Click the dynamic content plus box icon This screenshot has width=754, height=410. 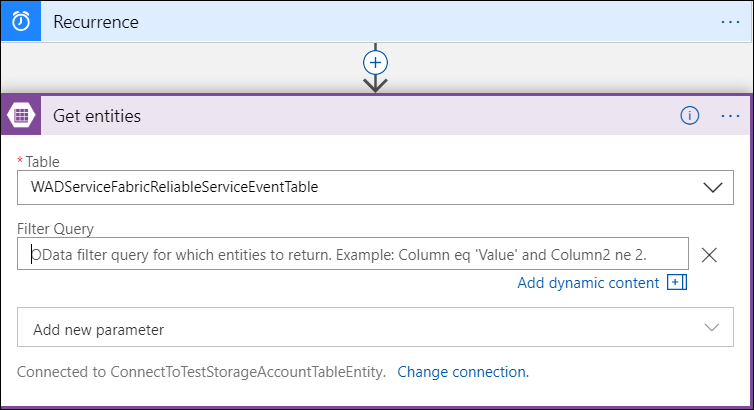tap(677, 282)
